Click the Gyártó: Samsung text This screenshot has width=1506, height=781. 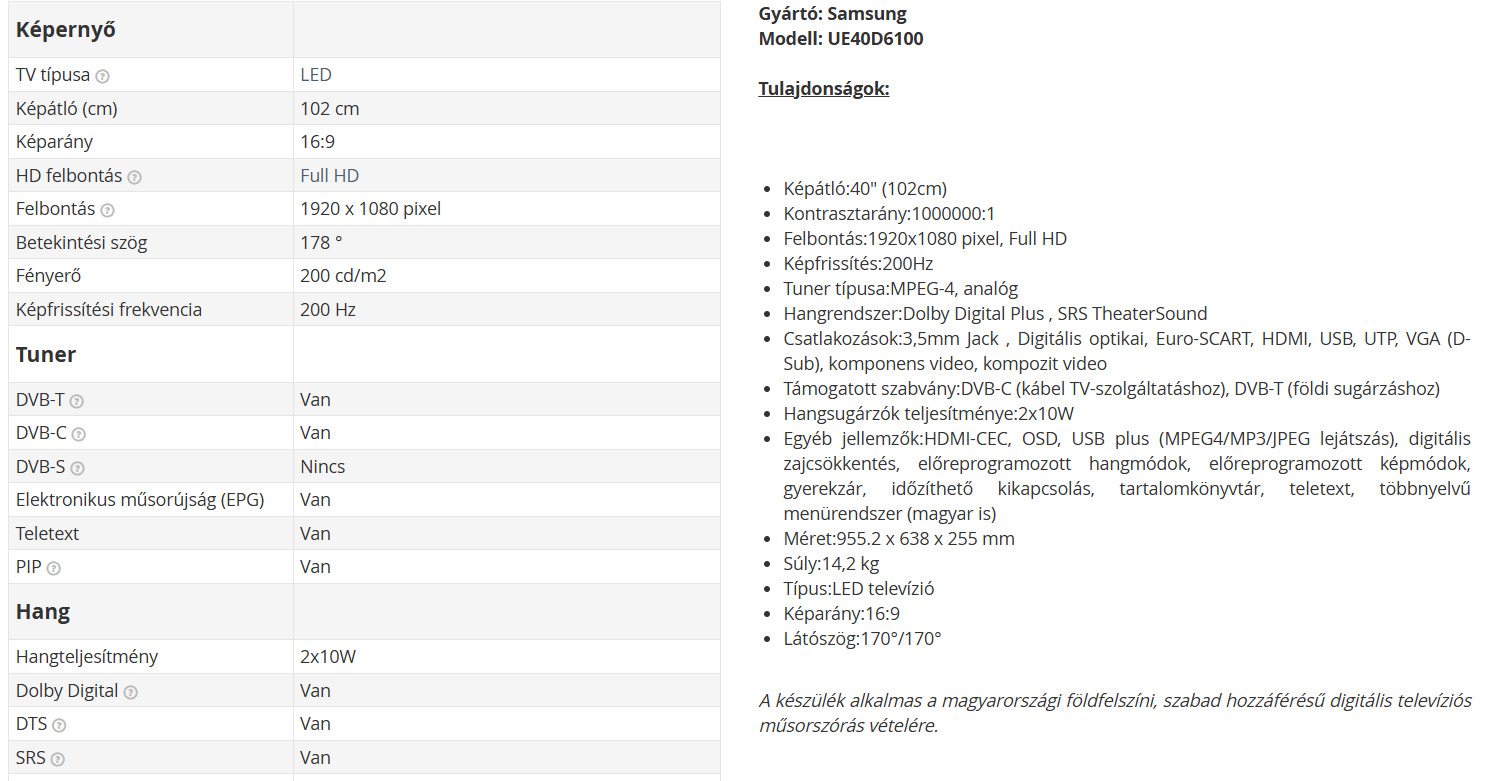pyautogui.click(x=833, y=14)
